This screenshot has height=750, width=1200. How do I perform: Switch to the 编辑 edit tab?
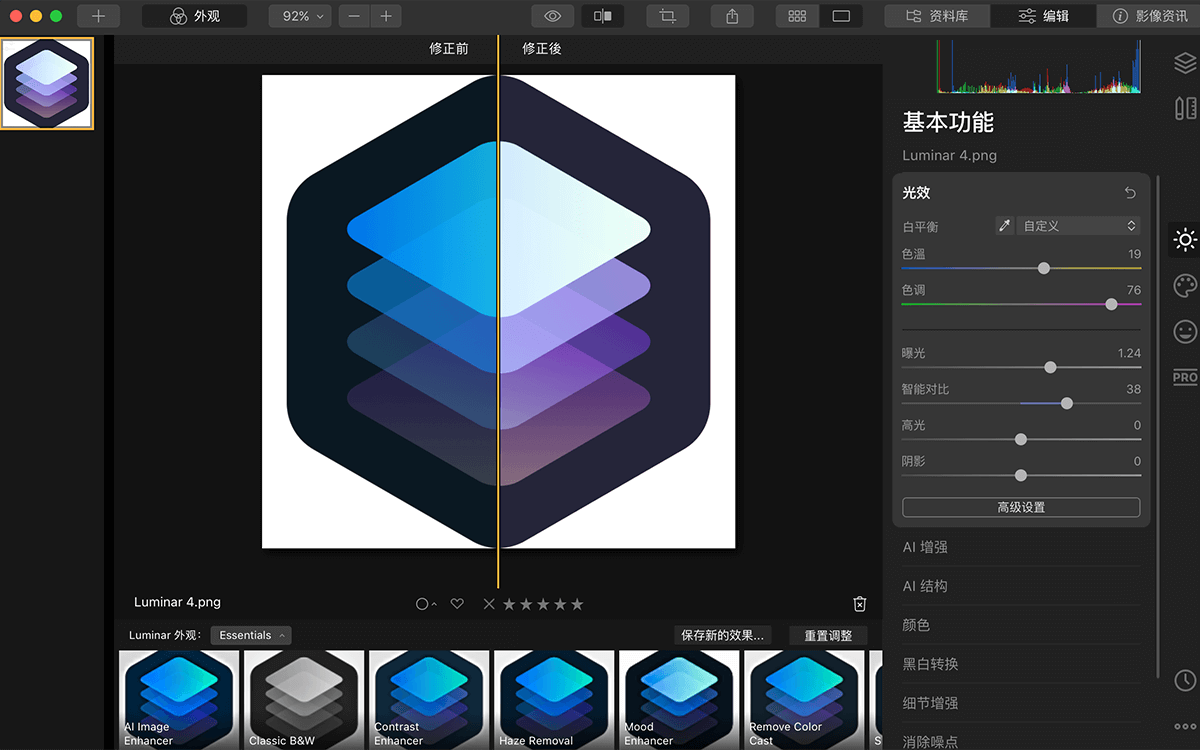(1043, 16)
